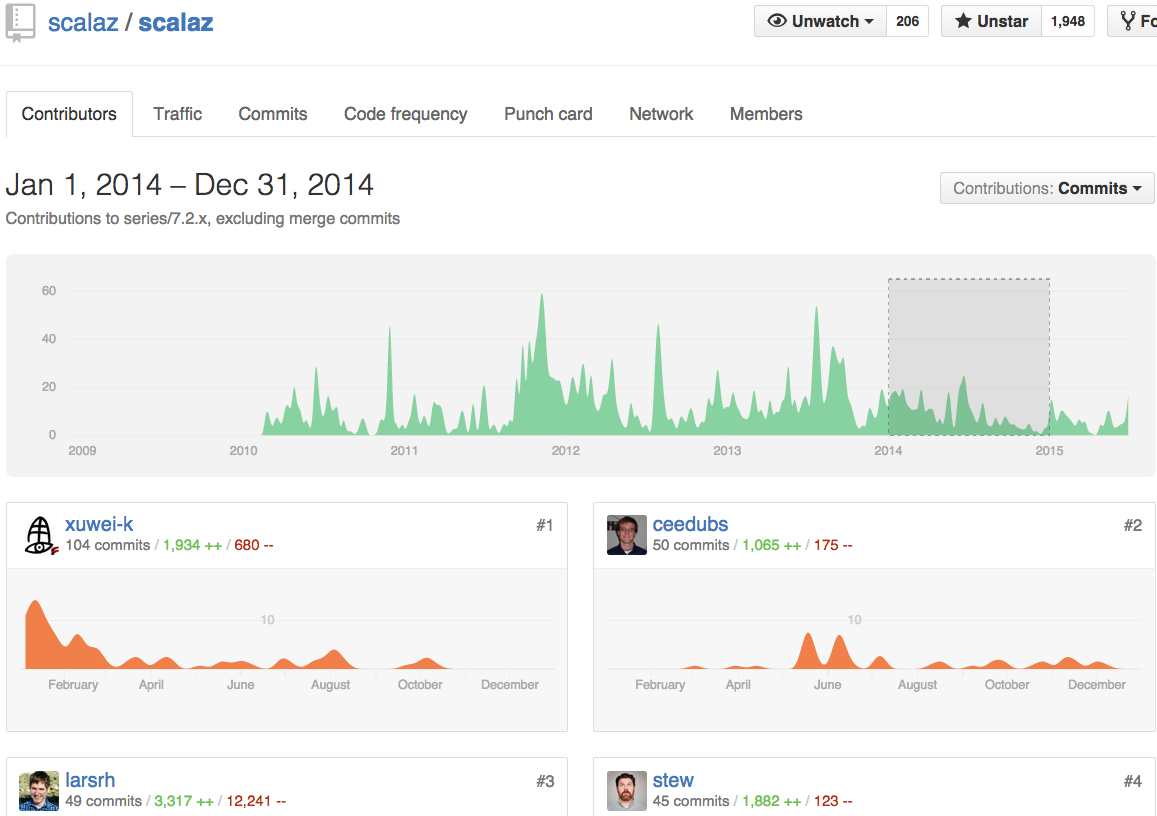Open ceedubs' 50 commits link
The width and height of the screenshot is (1157, 816).
[x=691, y=545]
